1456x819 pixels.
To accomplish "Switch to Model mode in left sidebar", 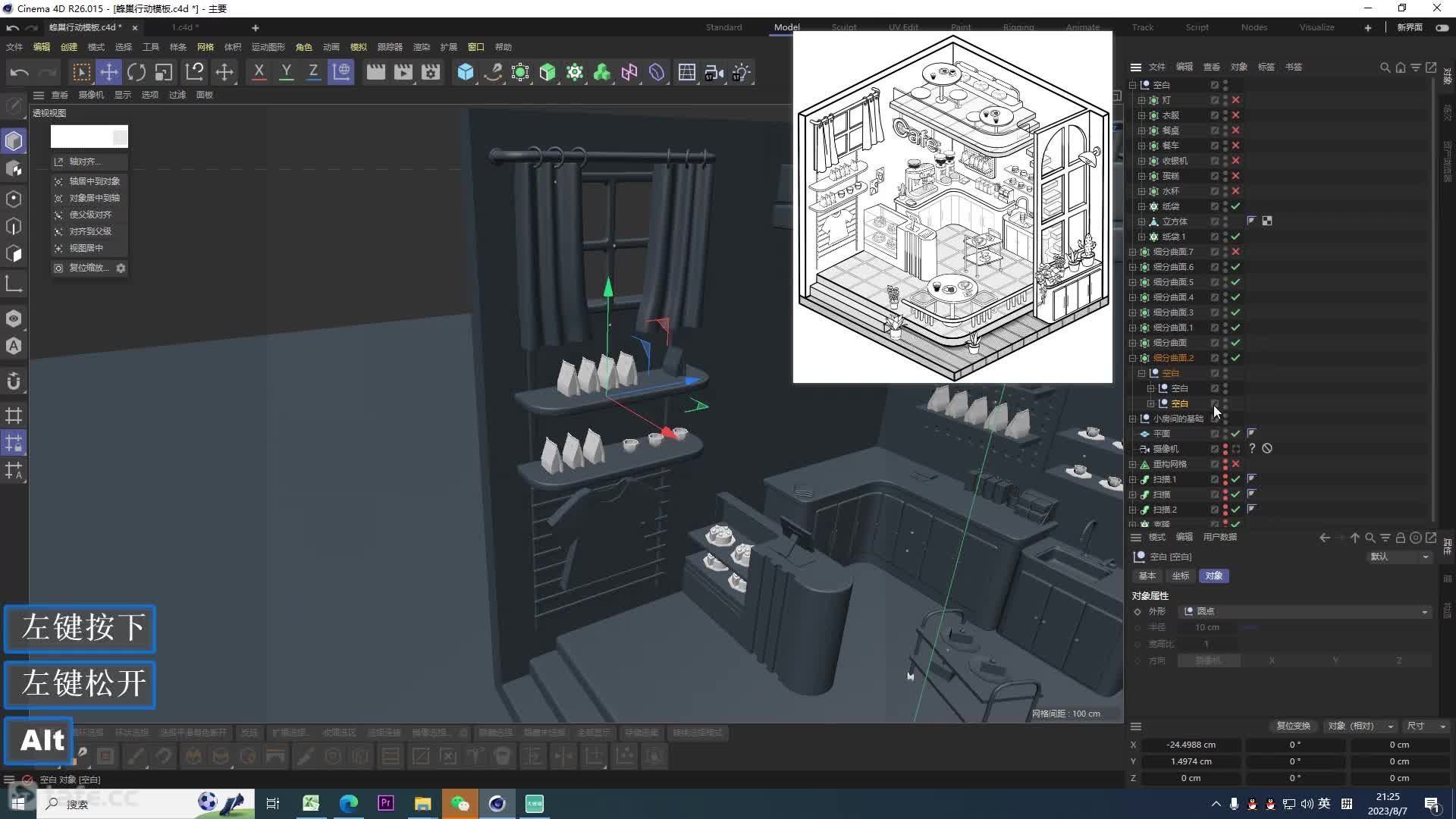I will pos(14,140).
